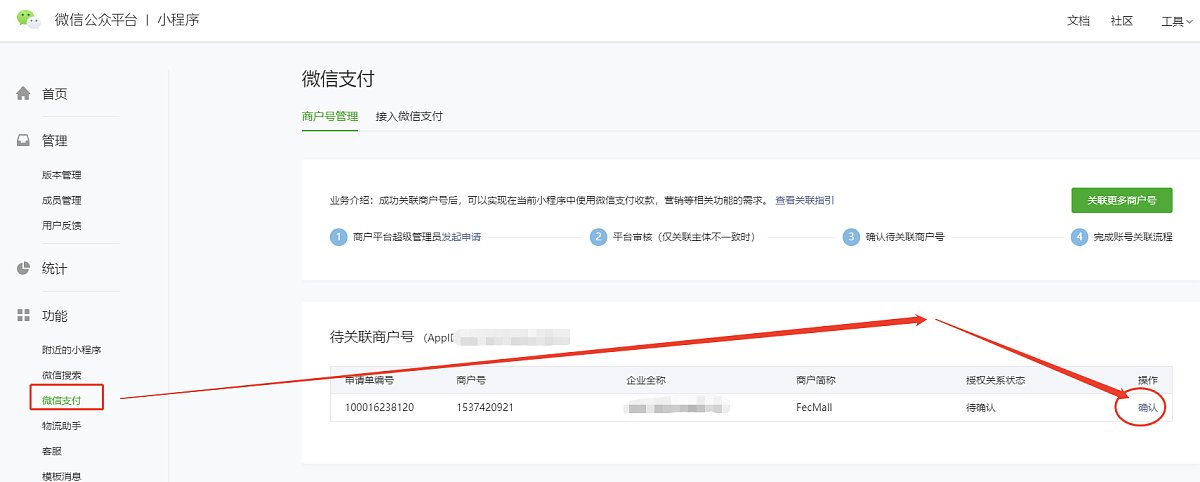Open the 工具 dropdown in header
The width and height of the screenshot is (1200, 482).
click(x=1175, y=21)
